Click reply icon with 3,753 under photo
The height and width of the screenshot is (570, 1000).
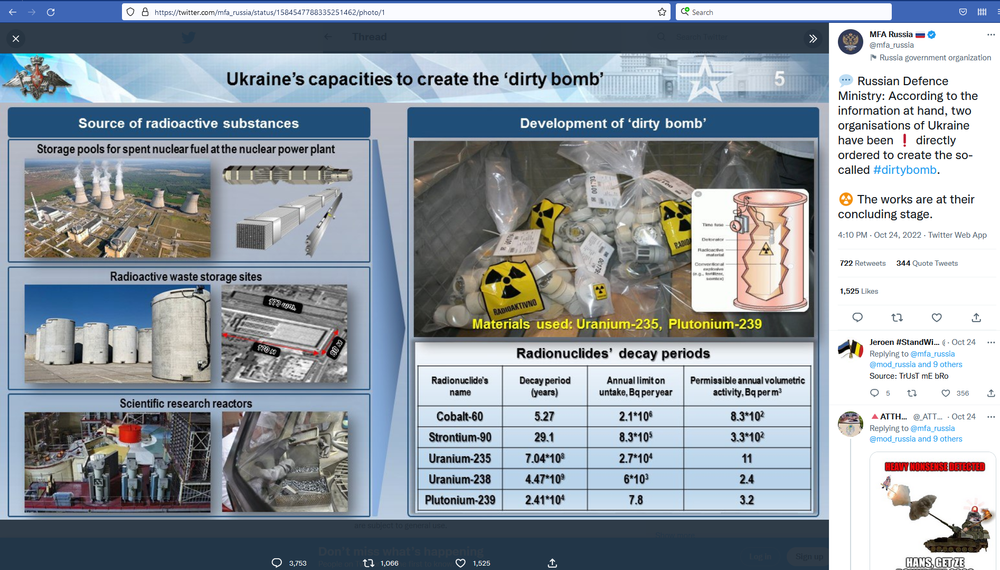276,563
